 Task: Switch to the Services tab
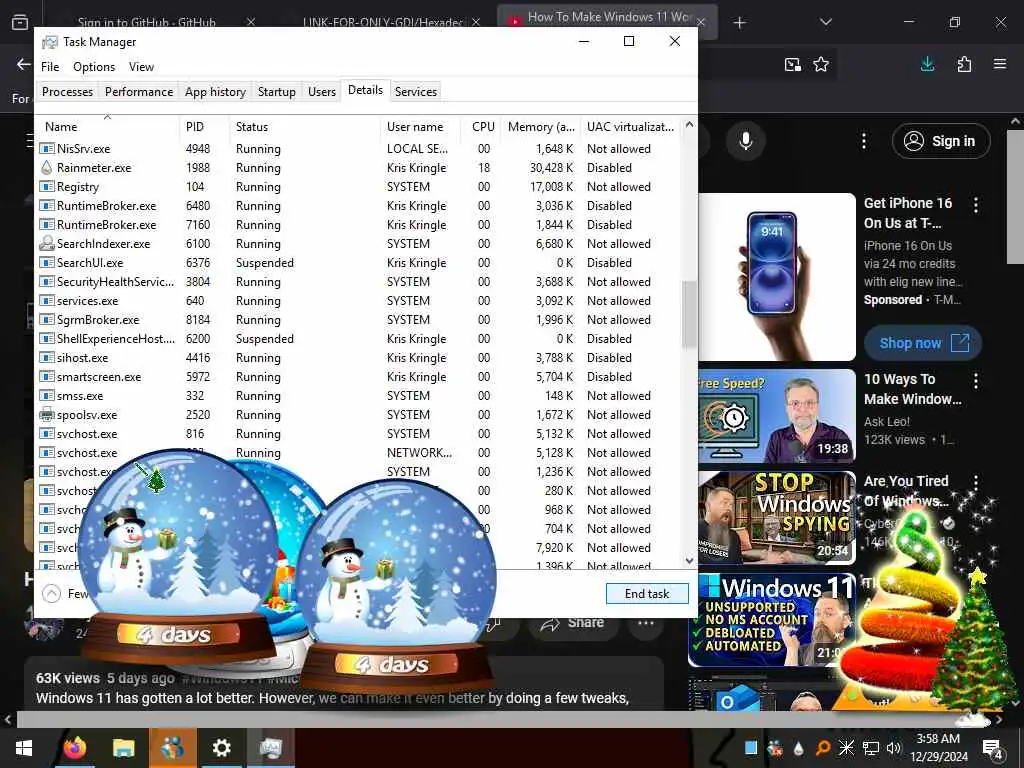click(x=415, y=91)
